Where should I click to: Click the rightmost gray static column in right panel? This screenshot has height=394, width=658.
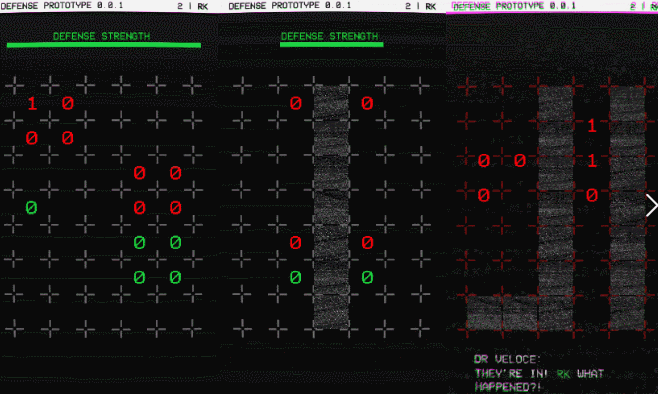(x=627, y=208)
